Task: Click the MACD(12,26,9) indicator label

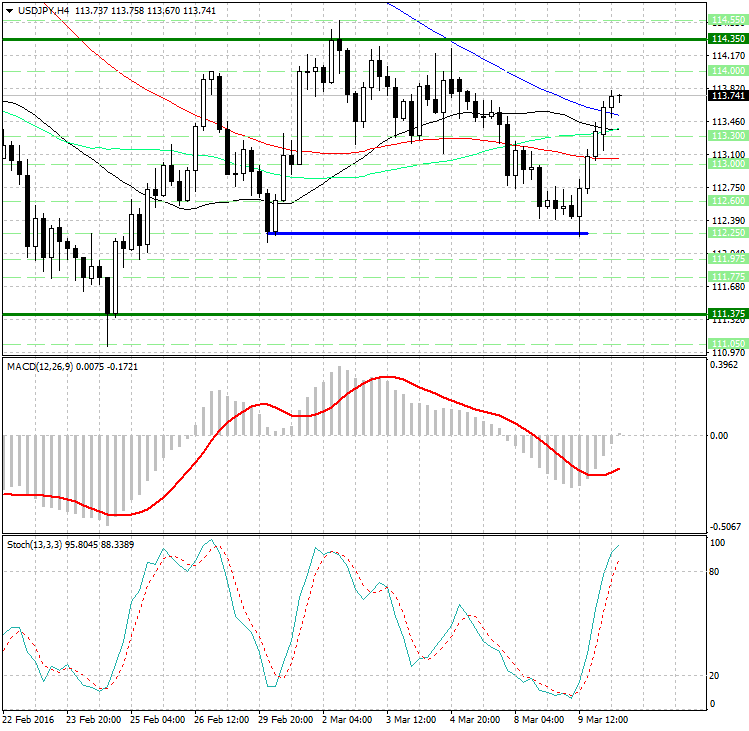Action: (x=45, y=367)
